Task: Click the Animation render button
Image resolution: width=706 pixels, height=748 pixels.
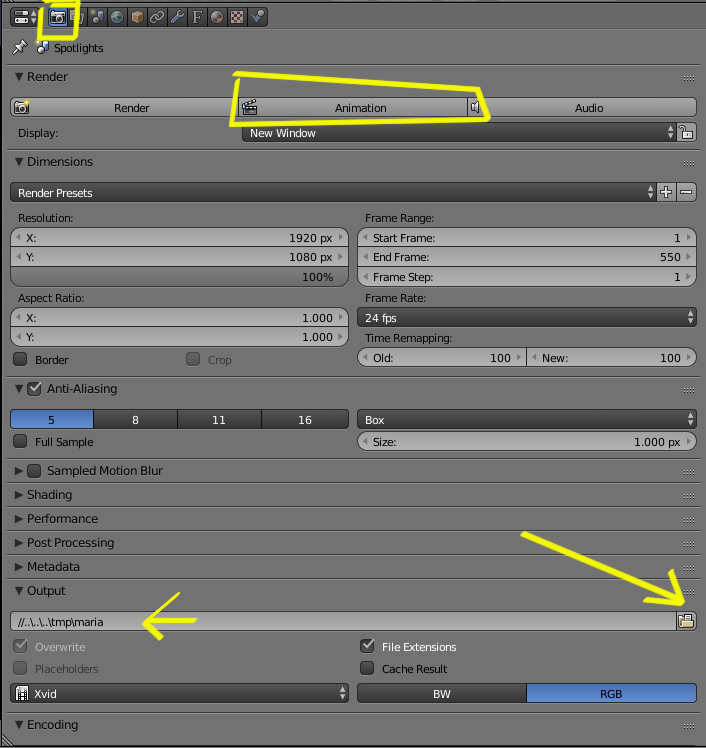Action: [x=353, y=107]
